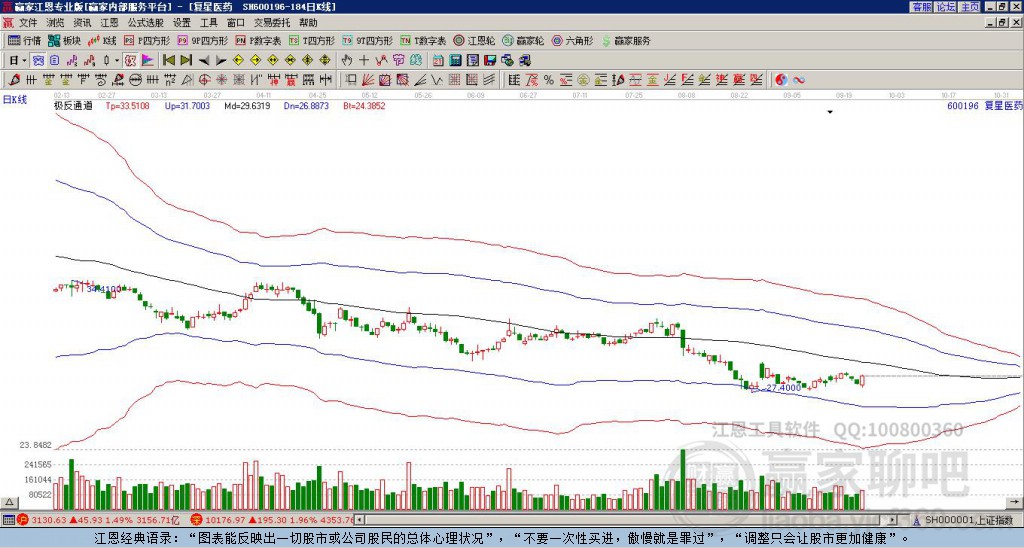This screenshot has height=548, width=1024.
Task: Click the gold coin 金 icon
Action: click(x=583, y=80)
